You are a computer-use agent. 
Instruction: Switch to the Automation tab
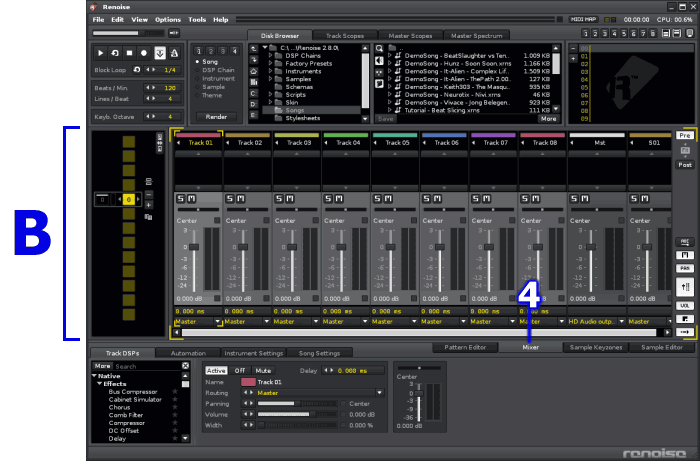188,353
